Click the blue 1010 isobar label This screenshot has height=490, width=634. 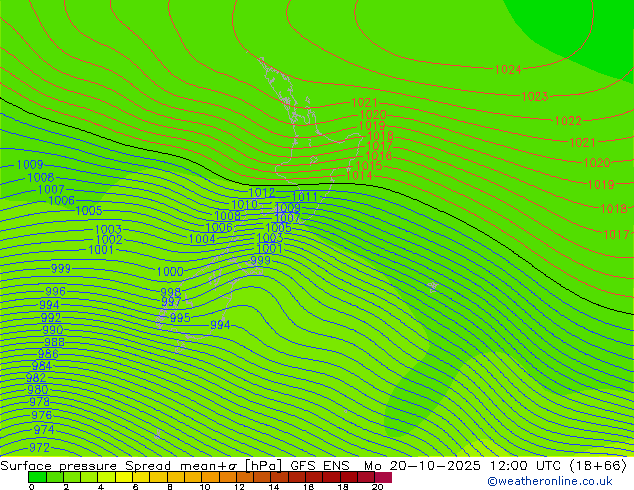pyautogui.click(x=245, y=205)
